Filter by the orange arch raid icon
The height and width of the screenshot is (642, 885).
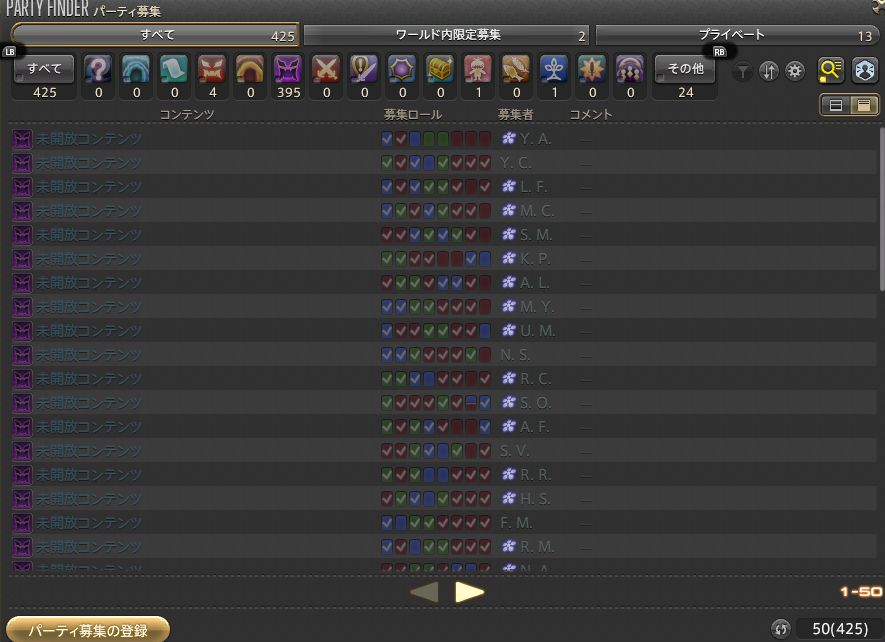250,69
